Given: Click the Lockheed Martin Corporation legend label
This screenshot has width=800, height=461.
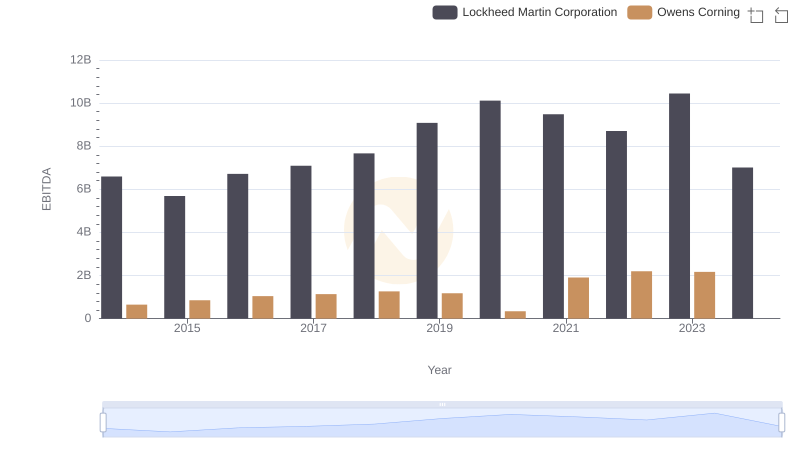Looking at the screenshot, I should [x=539, y=13].
